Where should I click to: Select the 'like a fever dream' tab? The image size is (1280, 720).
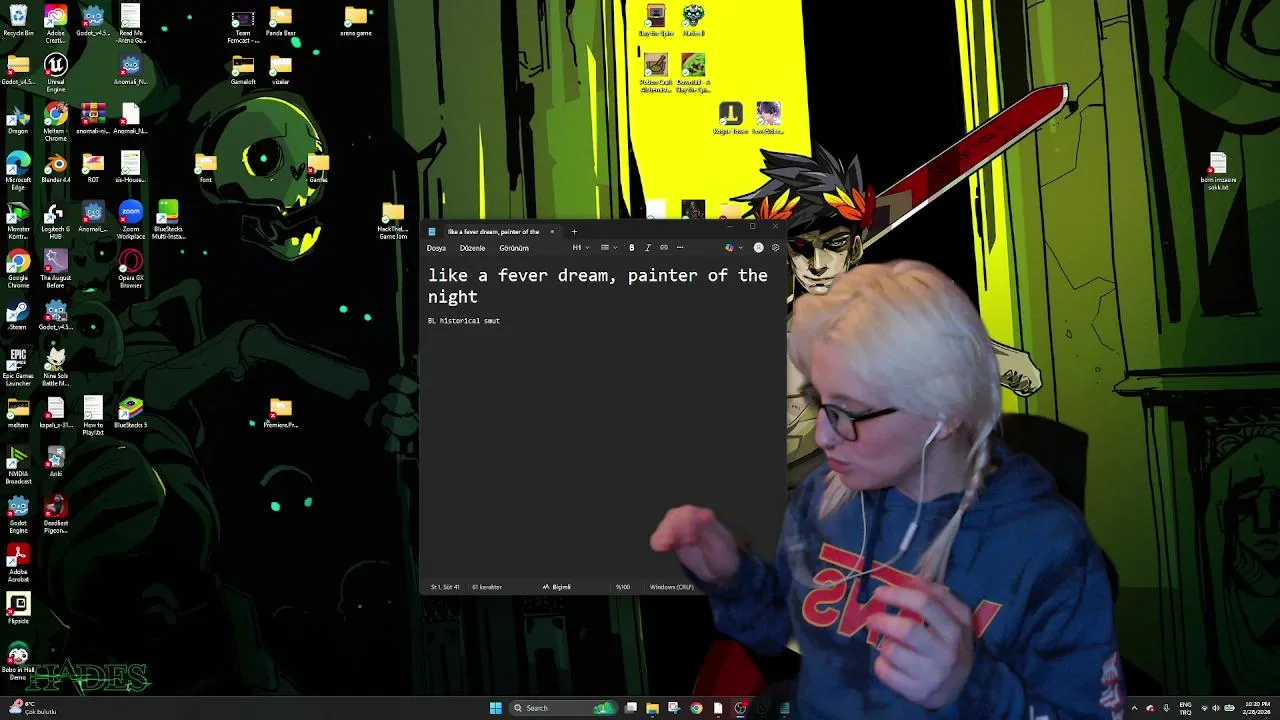tap(493, 232)
